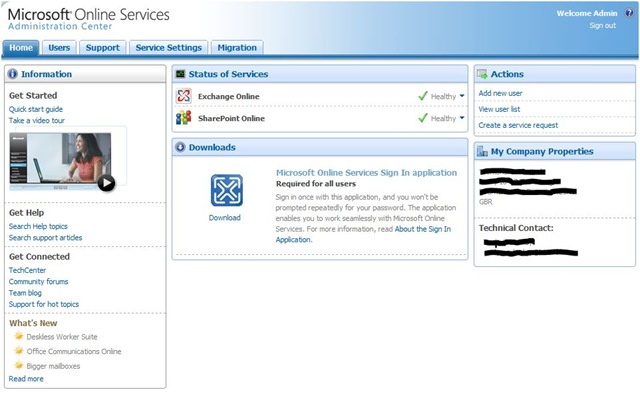This screenshot has width=640, height=398.
Task: Select the Migration tab
Action: (x=237, y=48)
